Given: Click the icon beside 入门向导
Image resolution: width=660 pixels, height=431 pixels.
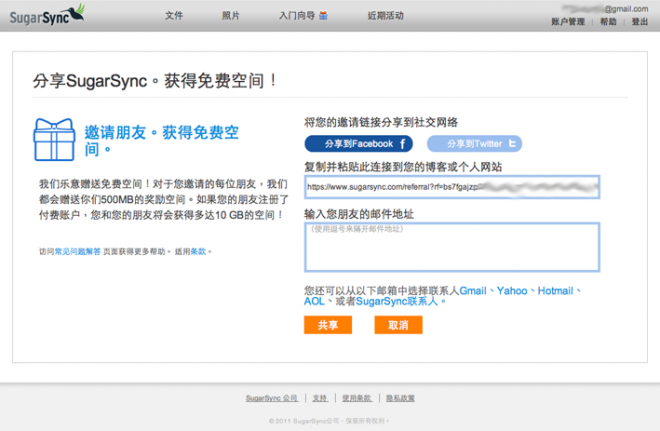Looking at the screenshot, I should click(323, 16).
